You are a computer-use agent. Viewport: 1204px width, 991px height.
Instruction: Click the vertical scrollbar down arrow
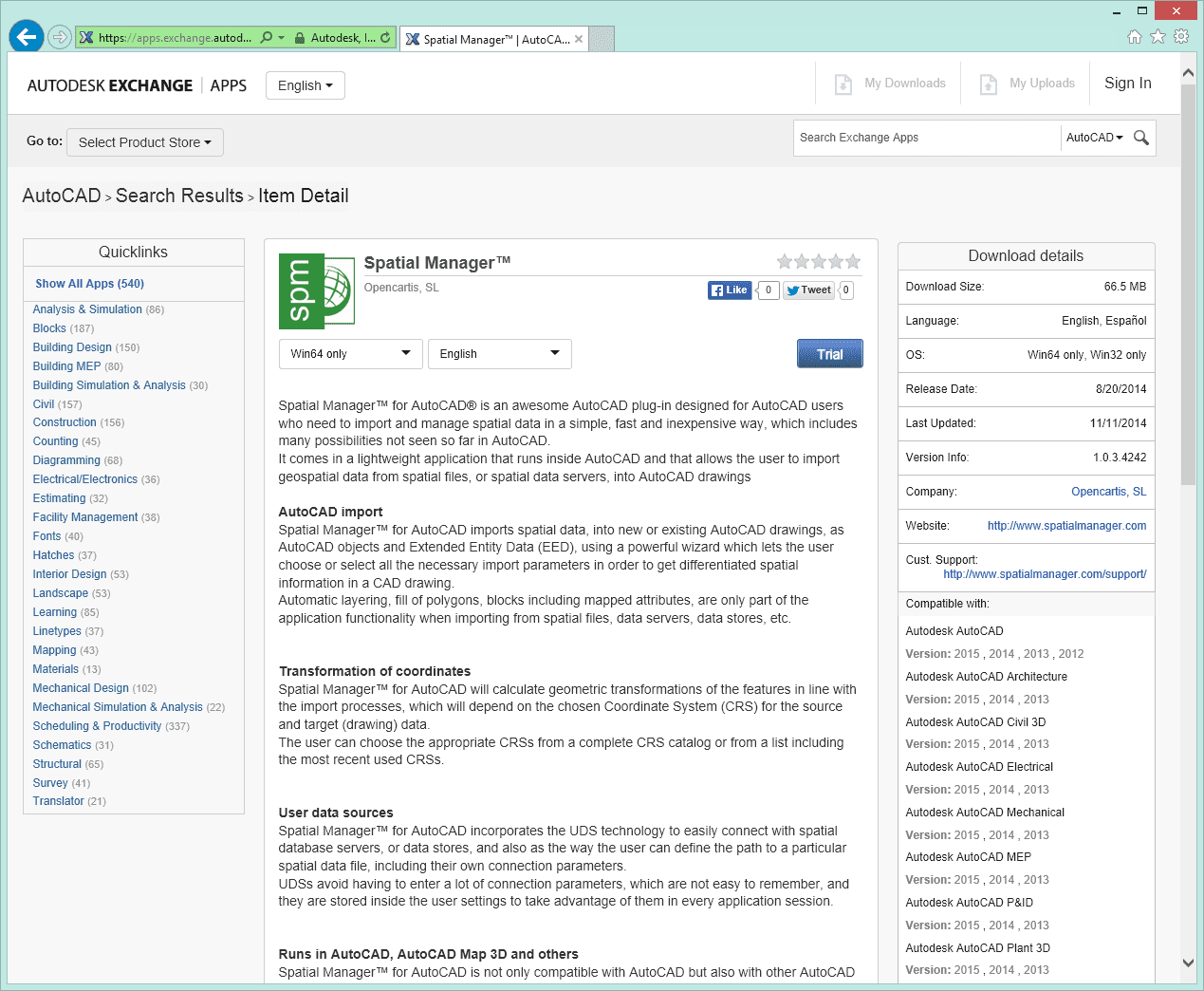(x=1188, y=963)
